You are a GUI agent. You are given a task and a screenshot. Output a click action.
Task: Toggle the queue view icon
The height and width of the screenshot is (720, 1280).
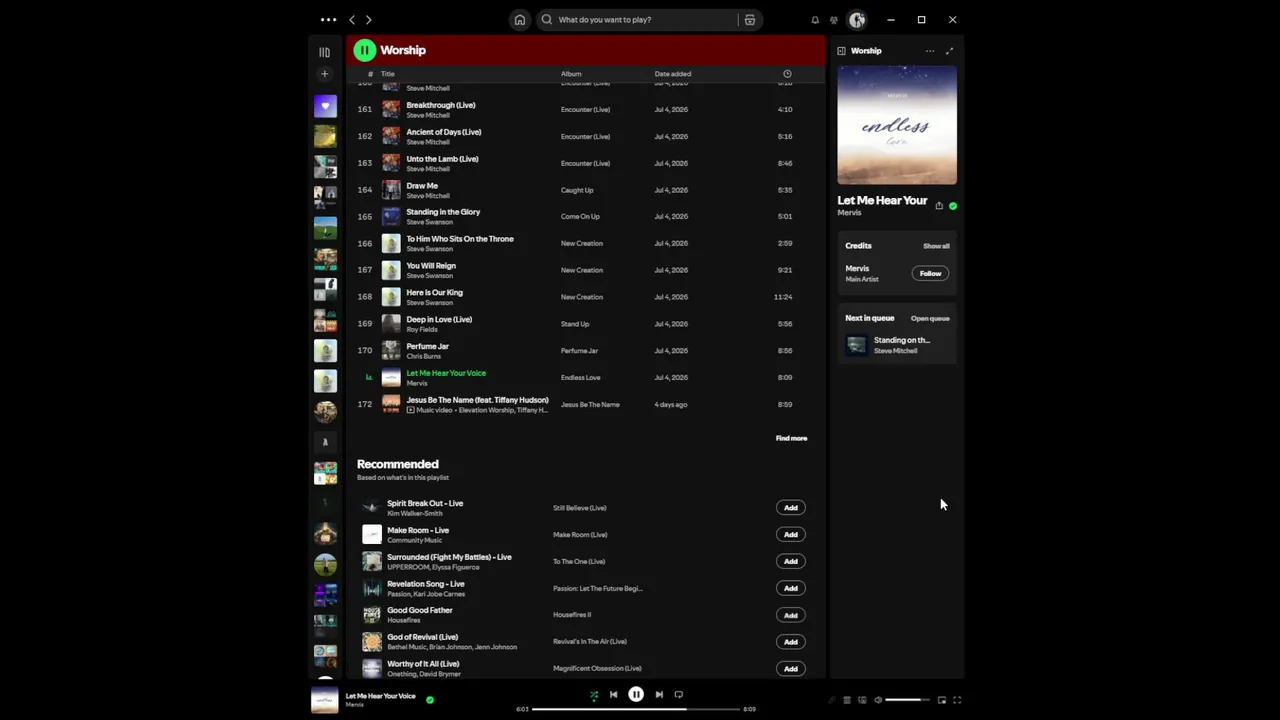(847, 700)
